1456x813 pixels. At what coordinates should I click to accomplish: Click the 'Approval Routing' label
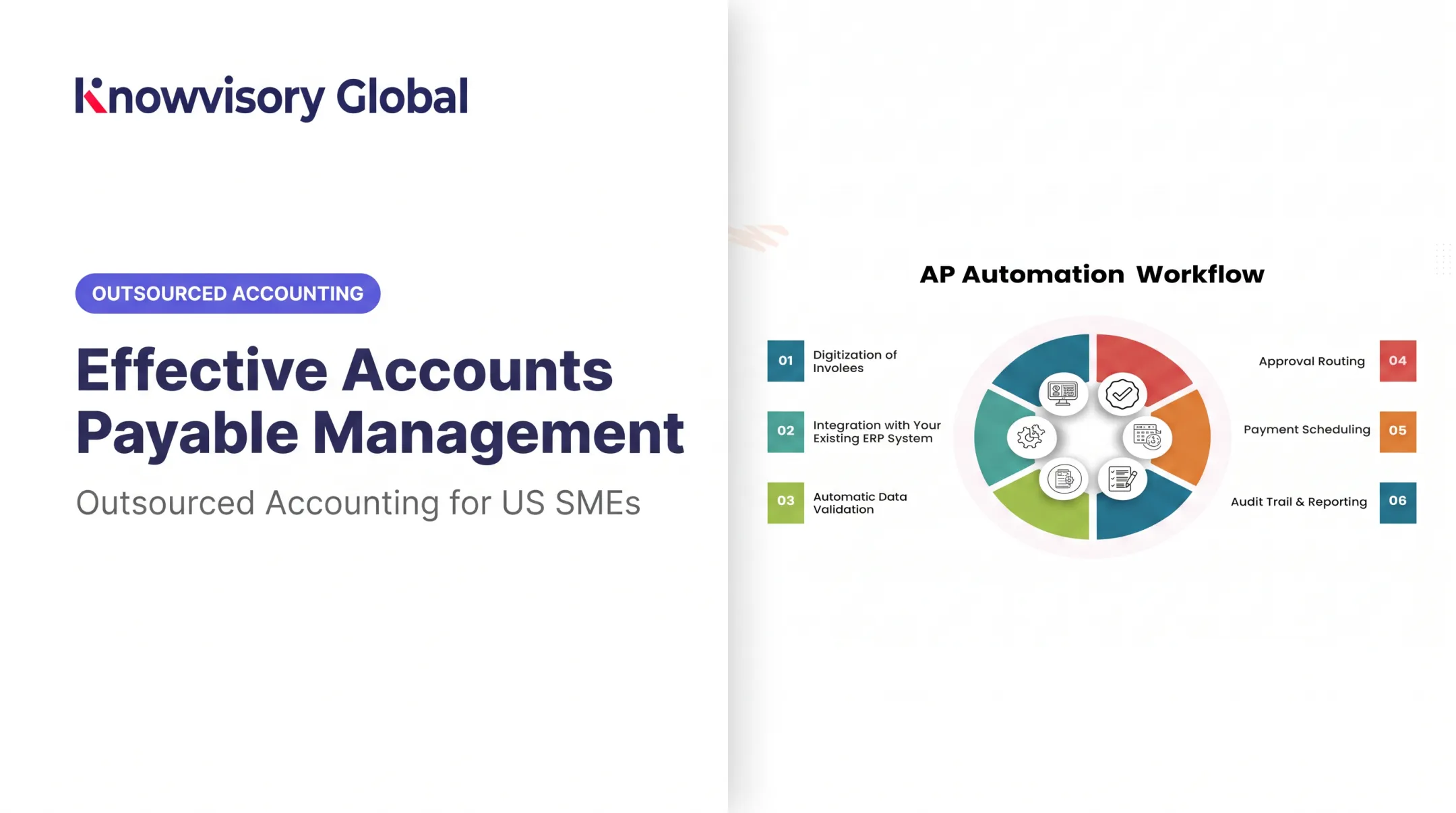coord(1312,361)
